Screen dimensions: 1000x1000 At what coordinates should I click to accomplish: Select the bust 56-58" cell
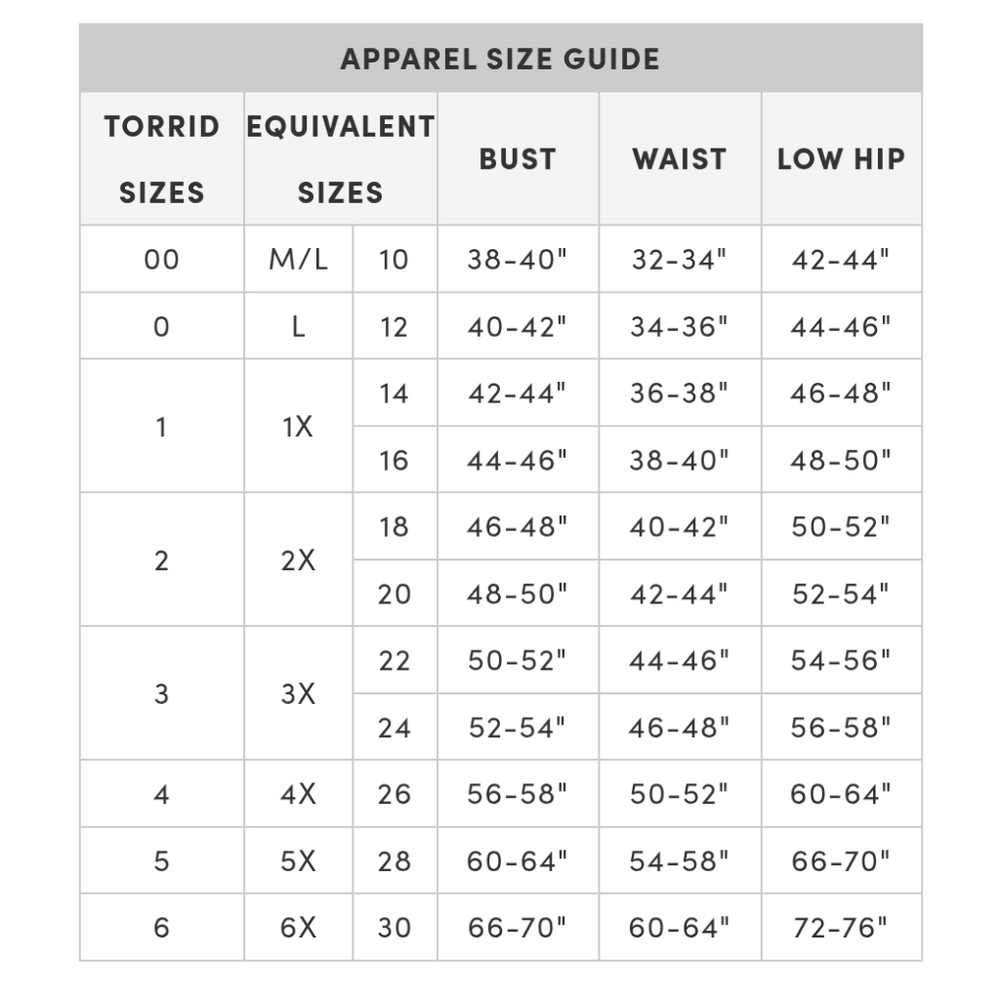click(518, 794)
